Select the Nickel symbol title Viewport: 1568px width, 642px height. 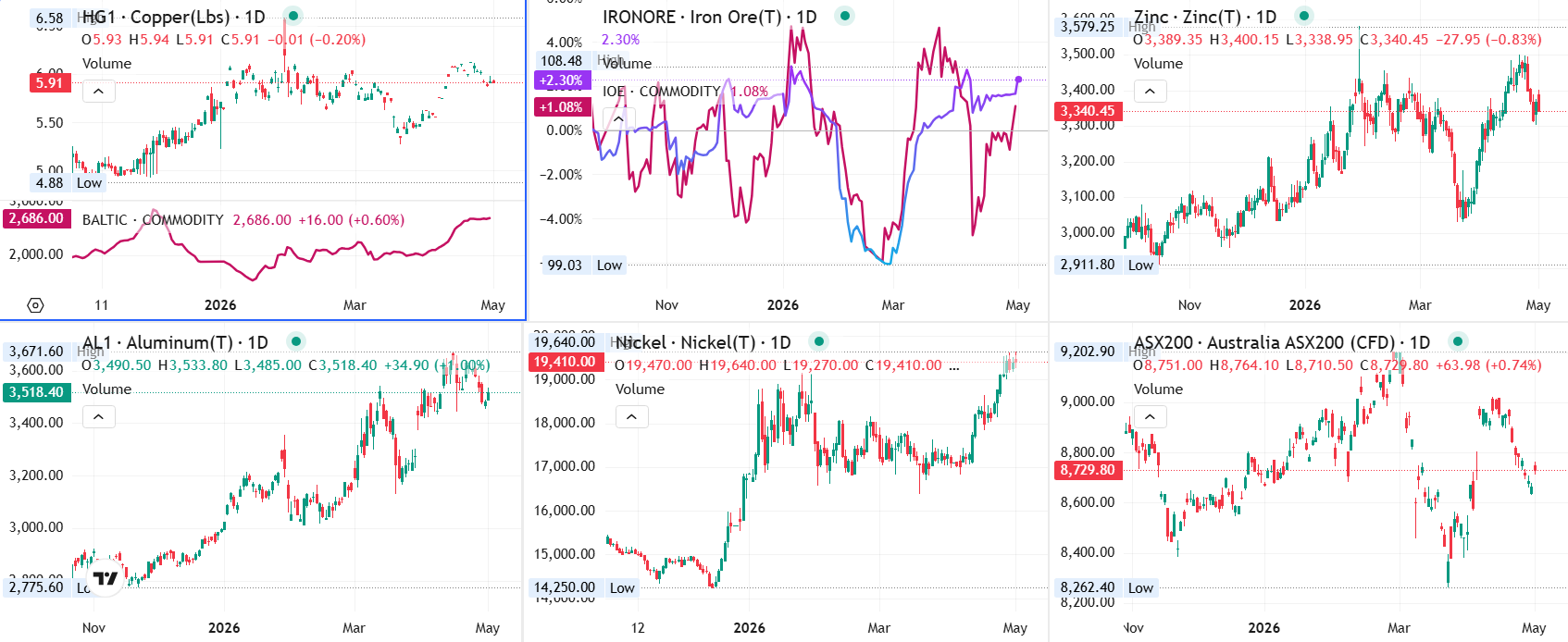pos(703,342)
